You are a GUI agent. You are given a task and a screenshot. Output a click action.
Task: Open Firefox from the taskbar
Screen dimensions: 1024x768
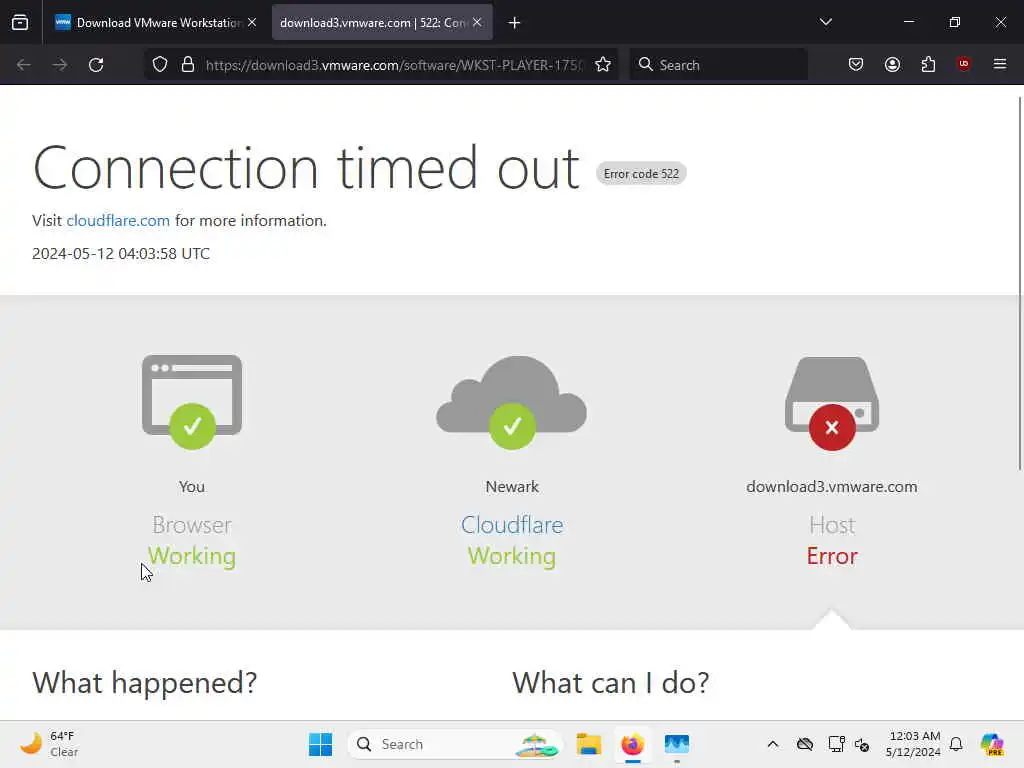tap(632, 744)
